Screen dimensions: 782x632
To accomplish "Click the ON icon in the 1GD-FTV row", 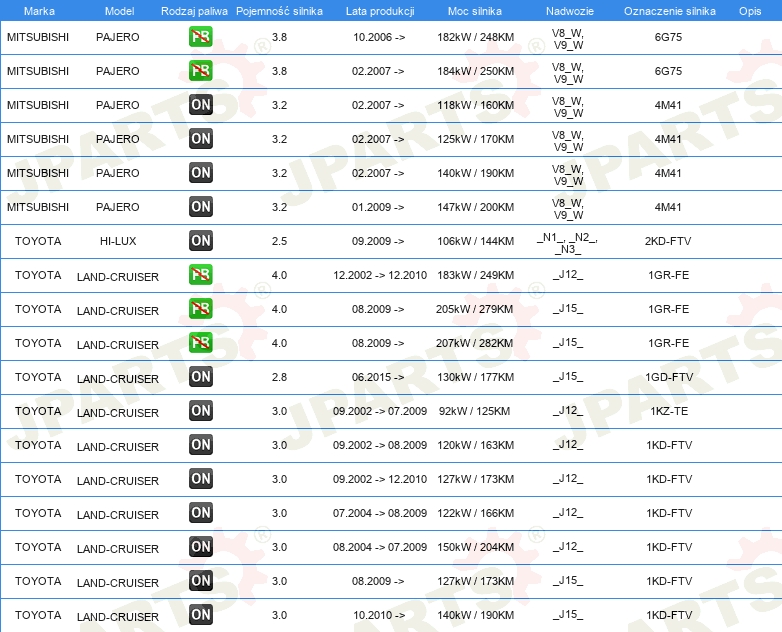I will tap(200, 377).
